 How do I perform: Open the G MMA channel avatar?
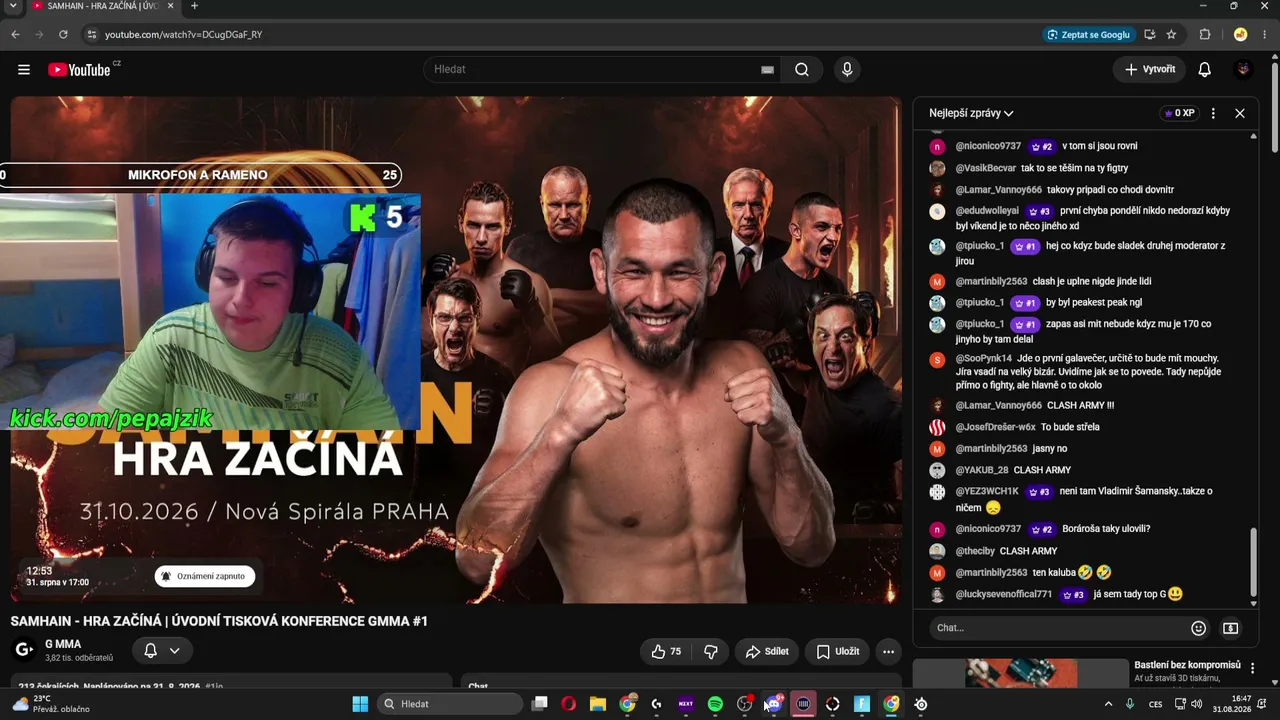24,650
